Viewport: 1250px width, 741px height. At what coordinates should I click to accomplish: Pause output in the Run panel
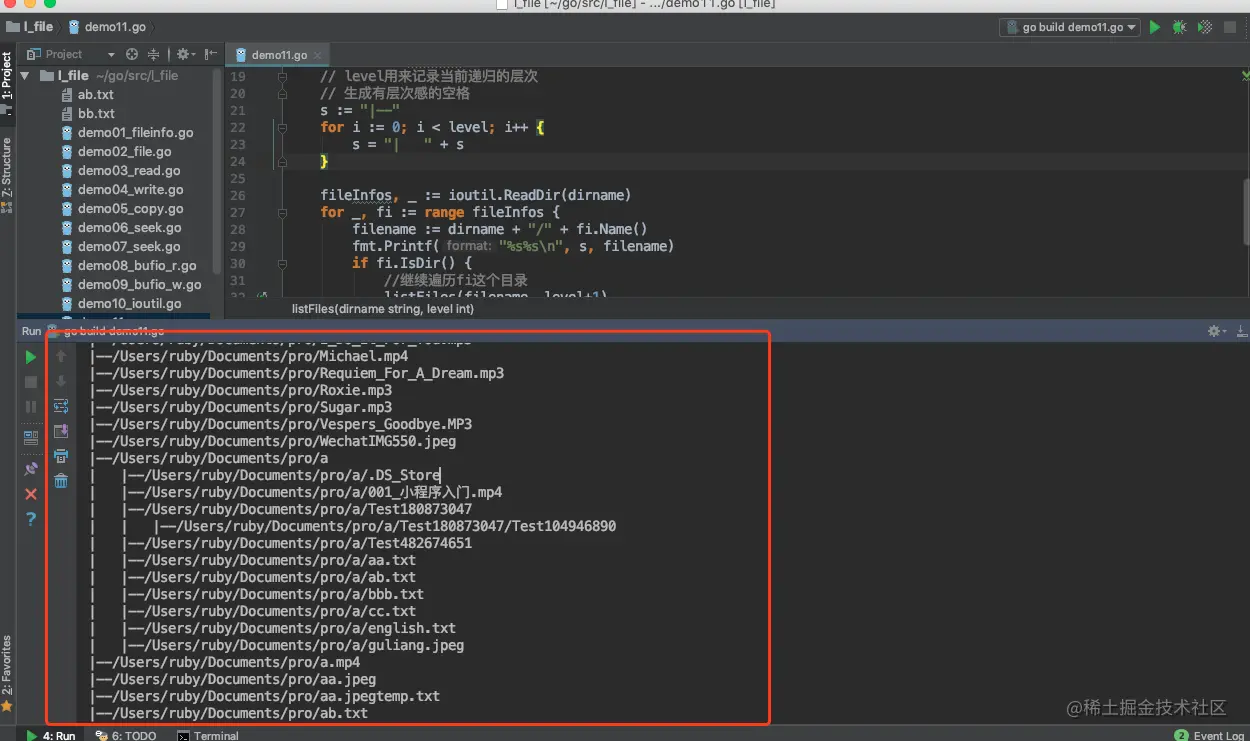tap(31, 407)
